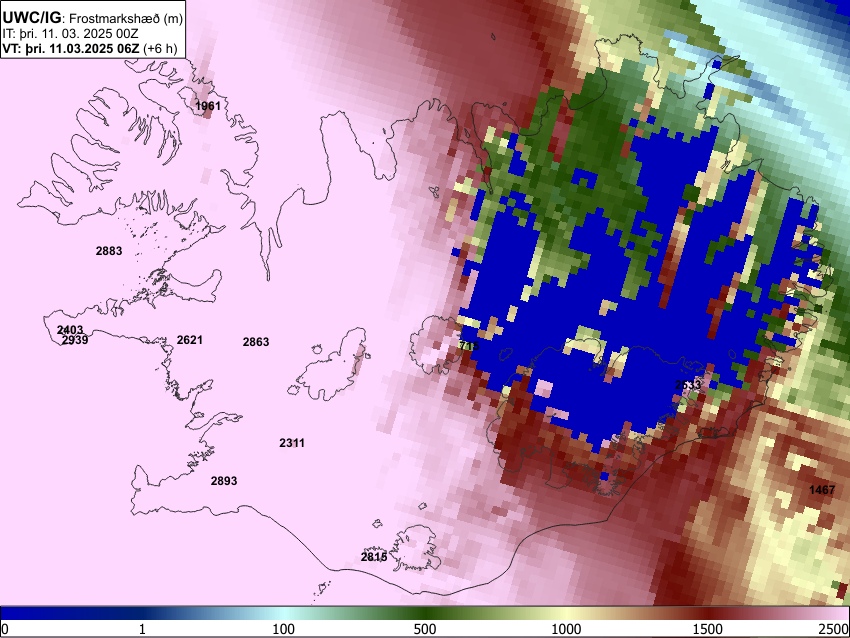Click the station value 1467
This screenshot has width=850, height=638.
[x=822, y=490]
